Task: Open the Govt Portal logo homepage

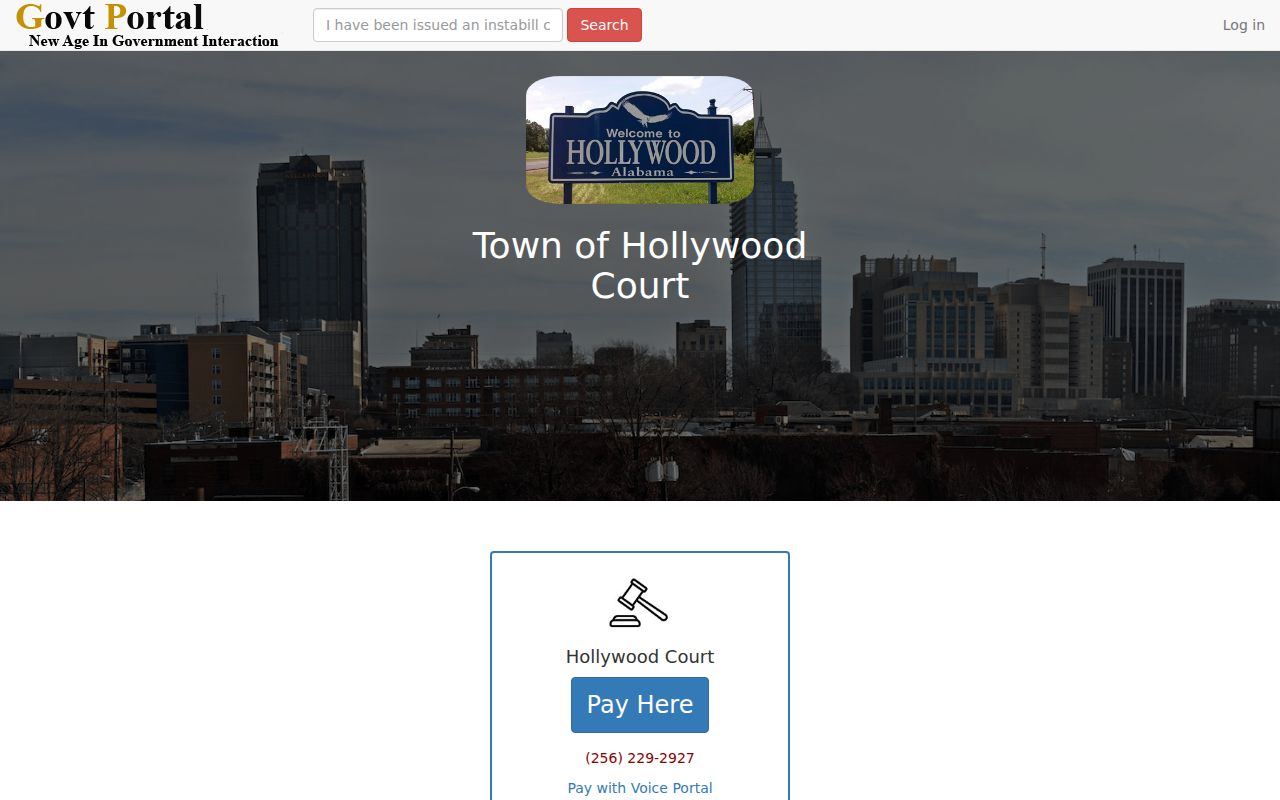Action: coord(148,25)
